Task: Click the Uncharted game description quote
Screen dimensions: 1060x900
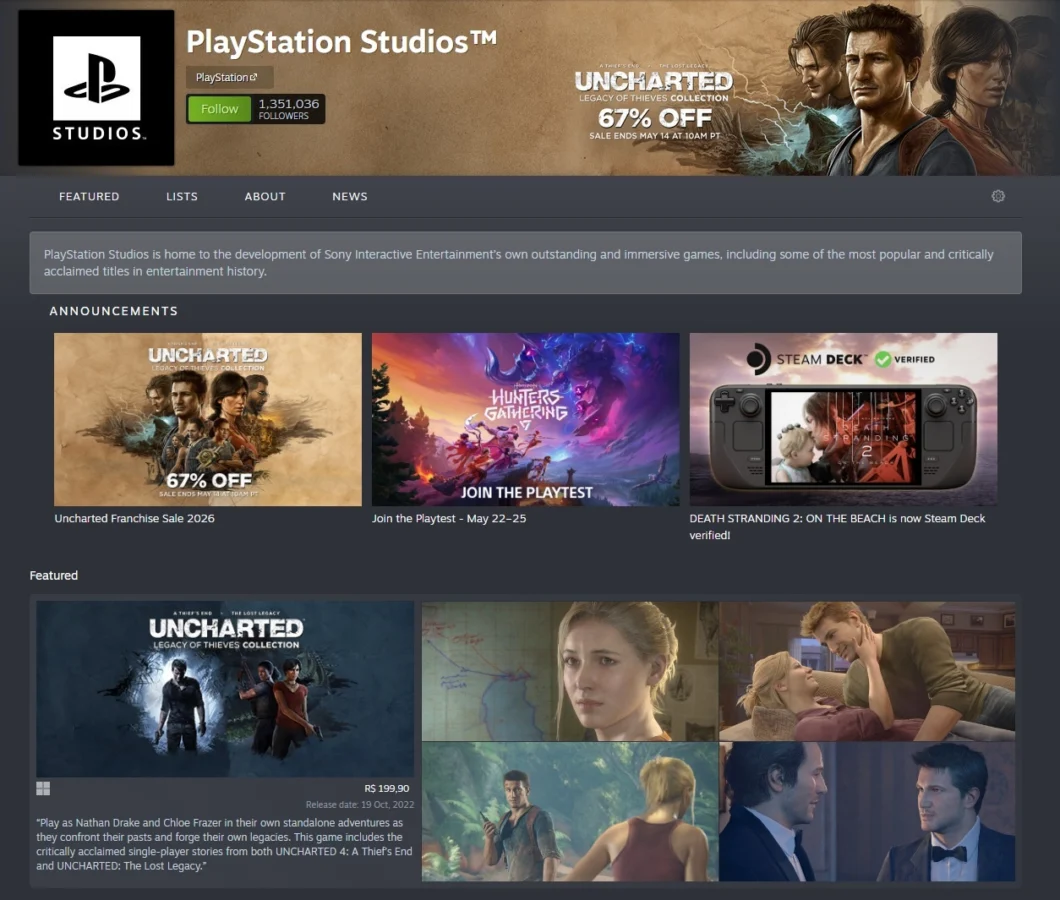Action: (224, 845)
